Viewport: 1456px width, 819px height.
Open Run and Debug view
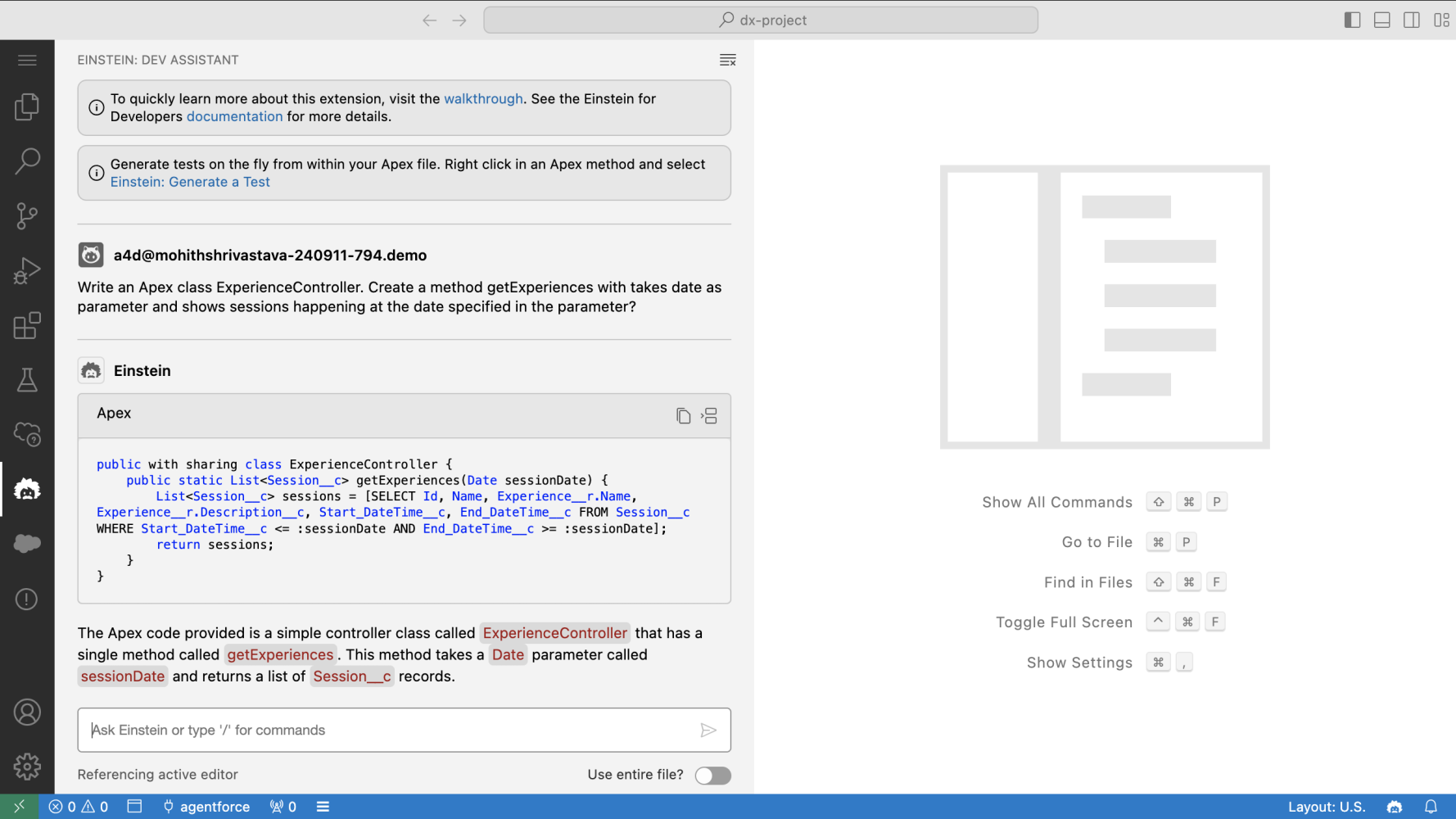click(x=27, y=271)
